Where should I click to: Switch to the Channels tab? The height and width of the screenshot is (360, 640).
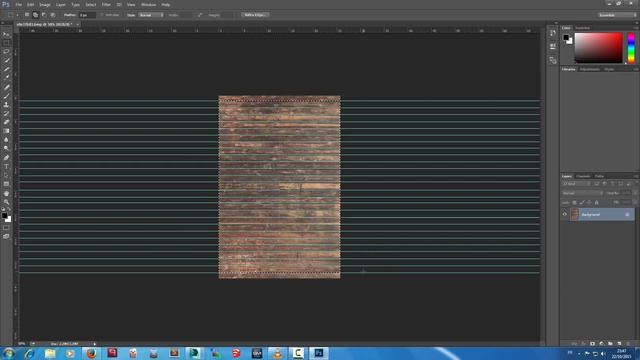(583, 176)
